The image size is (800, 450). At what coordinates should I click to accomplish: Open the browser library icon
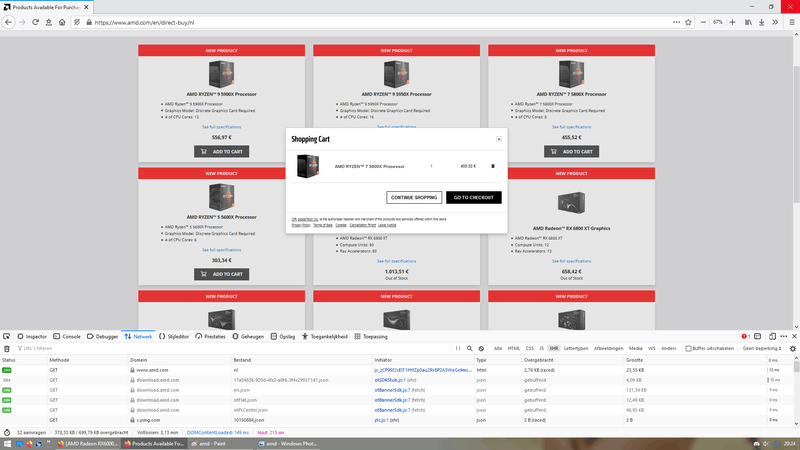[x=748, y=22]
